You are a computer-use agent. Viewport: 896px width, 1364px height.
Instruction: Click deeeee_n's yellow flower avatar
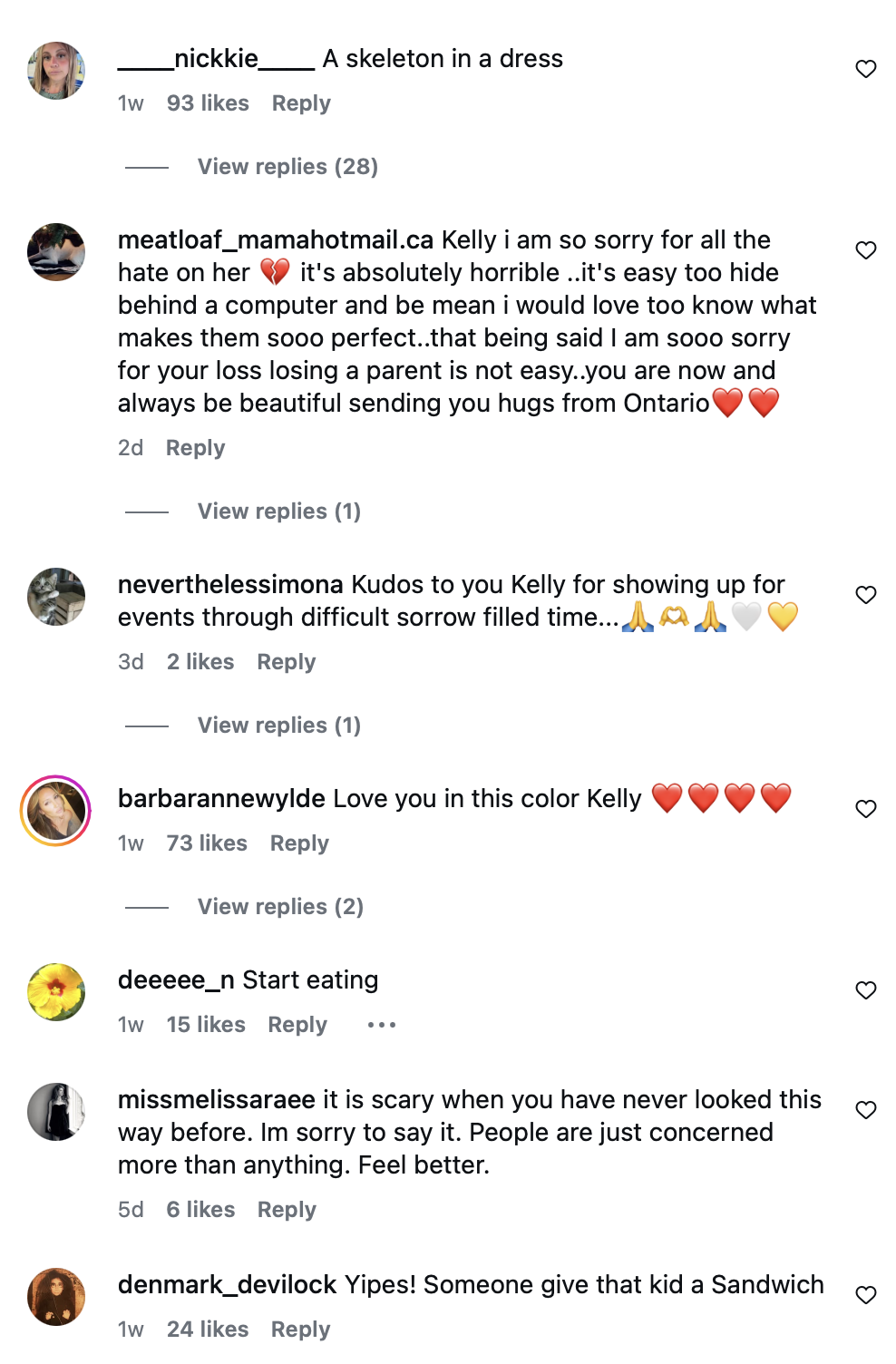click(56, 992)
